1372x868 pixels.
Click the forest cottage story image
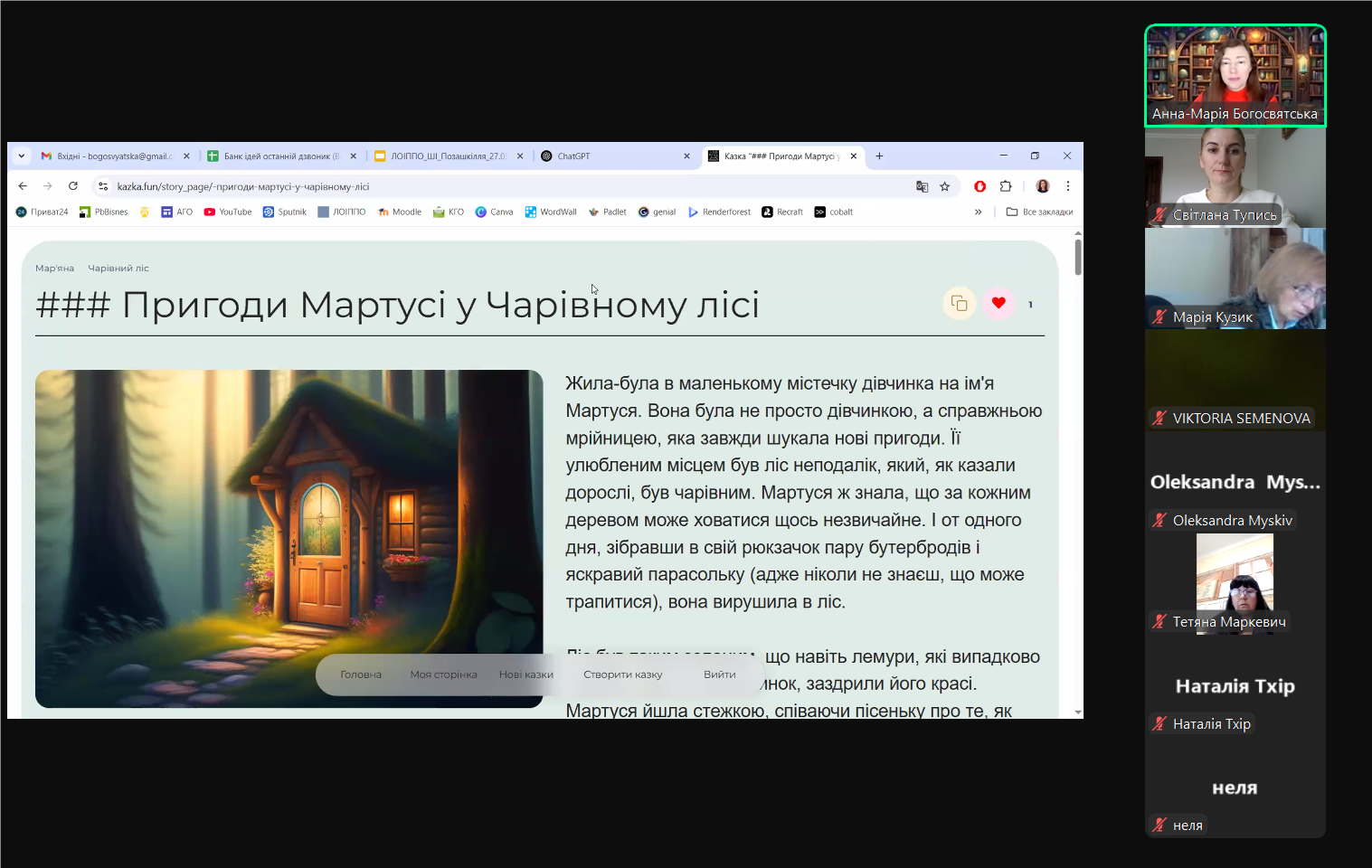tap(289, 524)
